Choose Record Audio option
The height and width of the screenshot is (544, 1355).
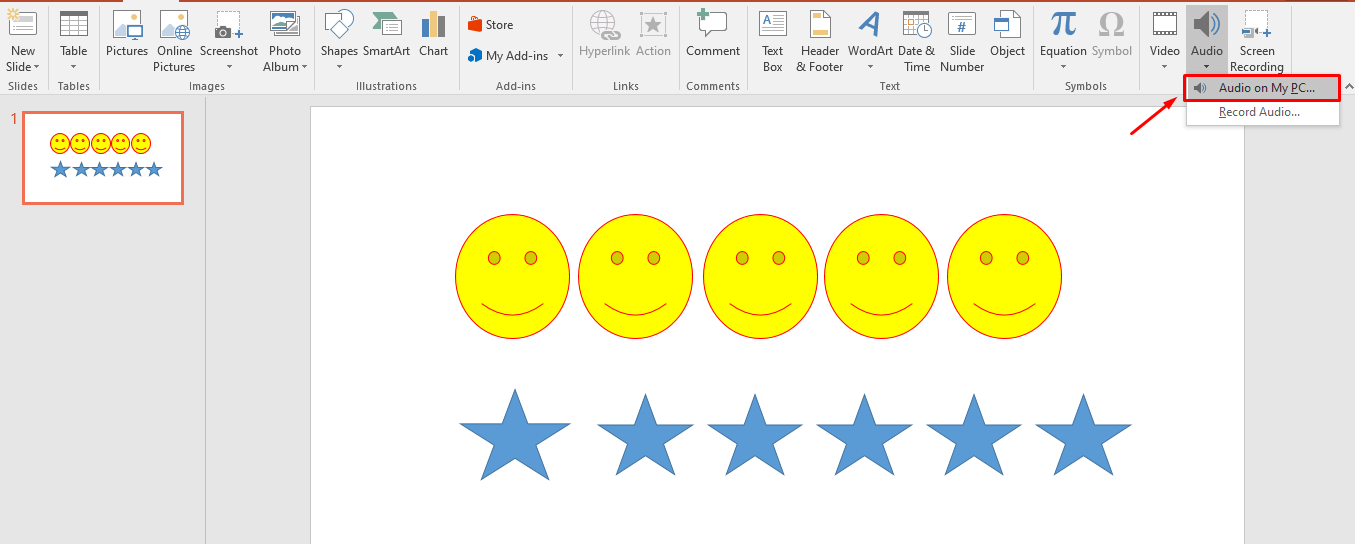1262,112
